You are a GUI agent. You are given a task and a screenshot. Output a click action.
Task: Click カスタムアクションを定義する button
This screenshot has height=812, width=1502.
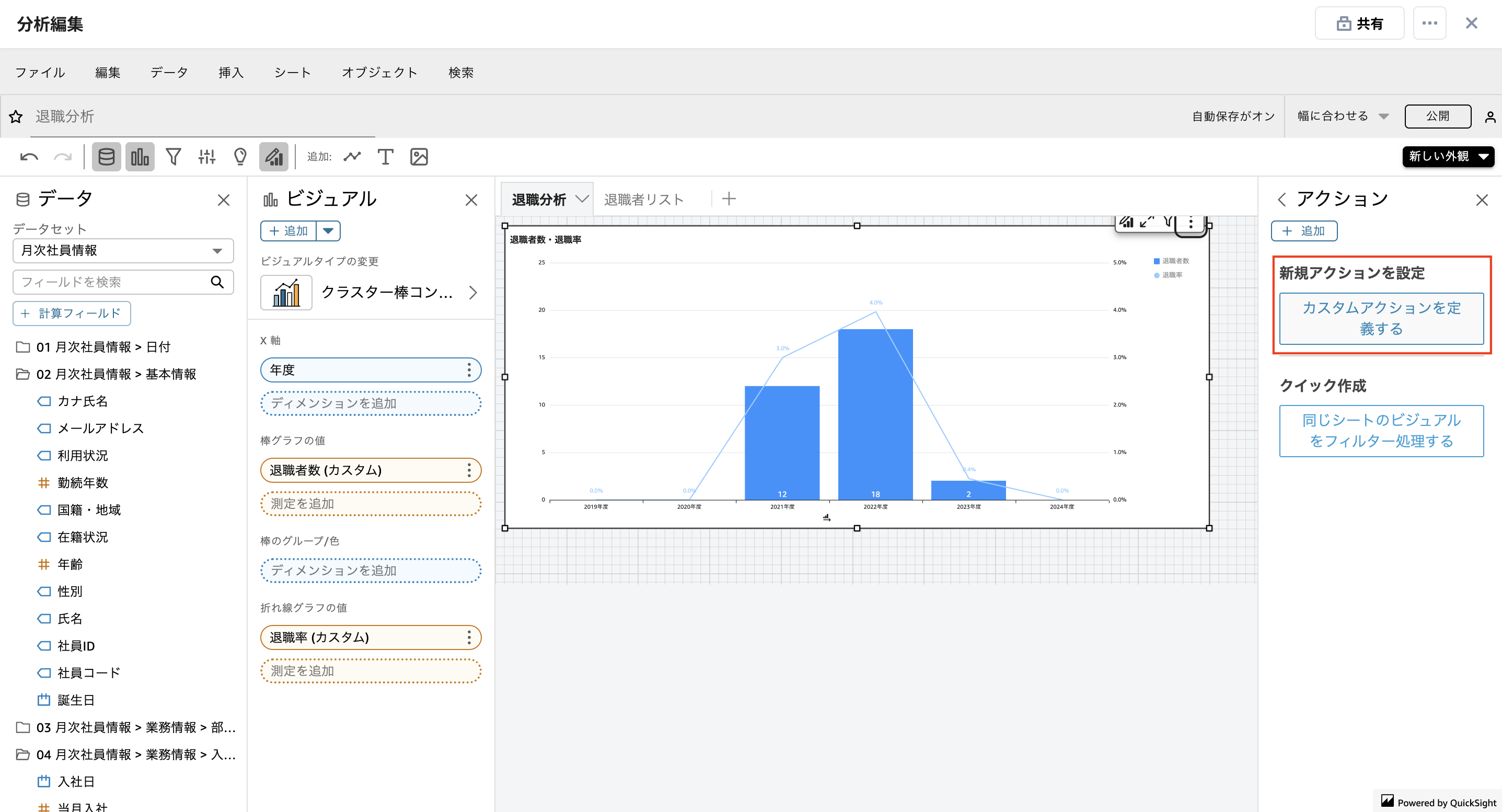click(1381, 318)
